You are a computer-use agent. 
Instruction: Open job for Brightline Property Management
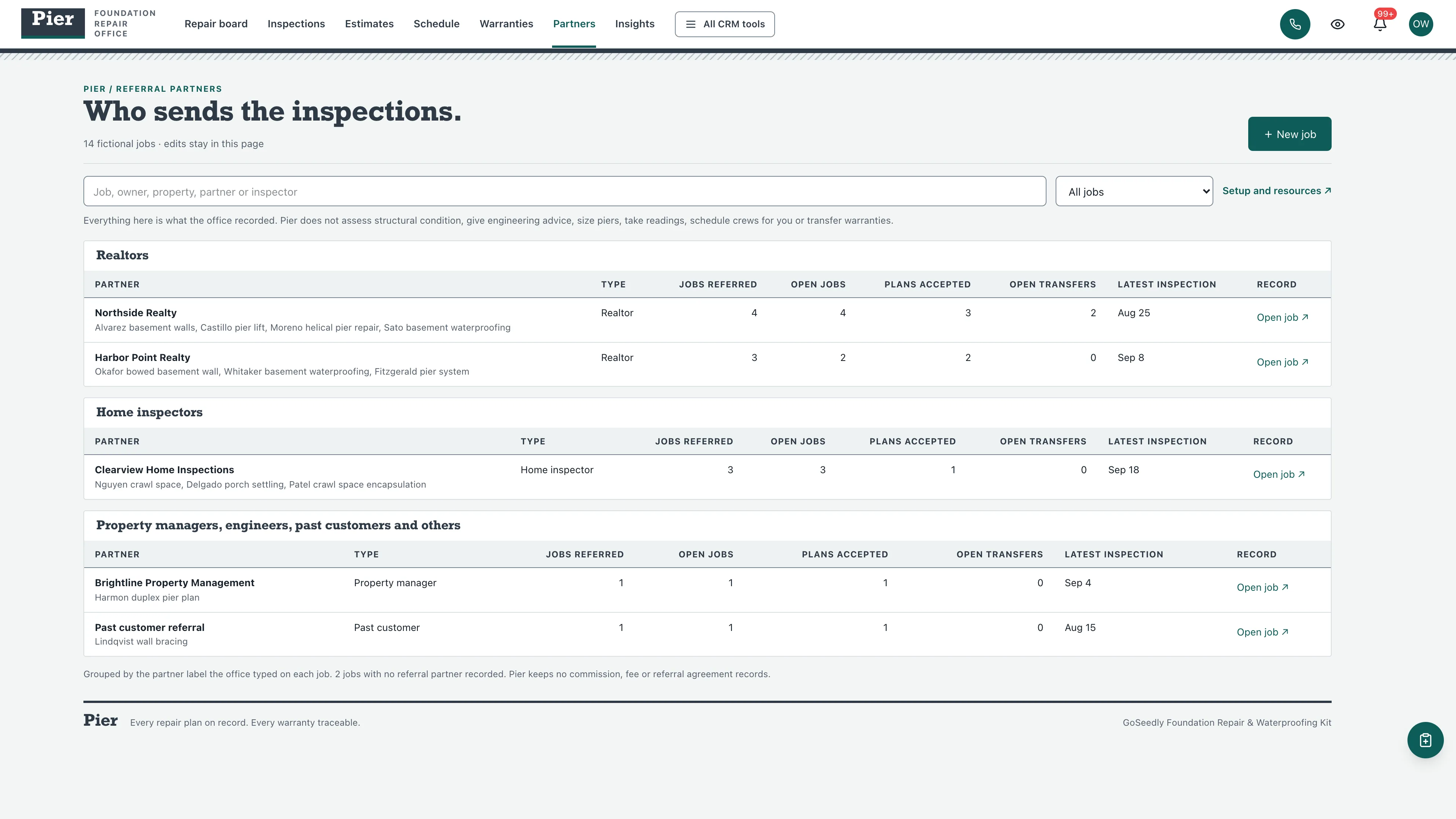coord(1263,588)
